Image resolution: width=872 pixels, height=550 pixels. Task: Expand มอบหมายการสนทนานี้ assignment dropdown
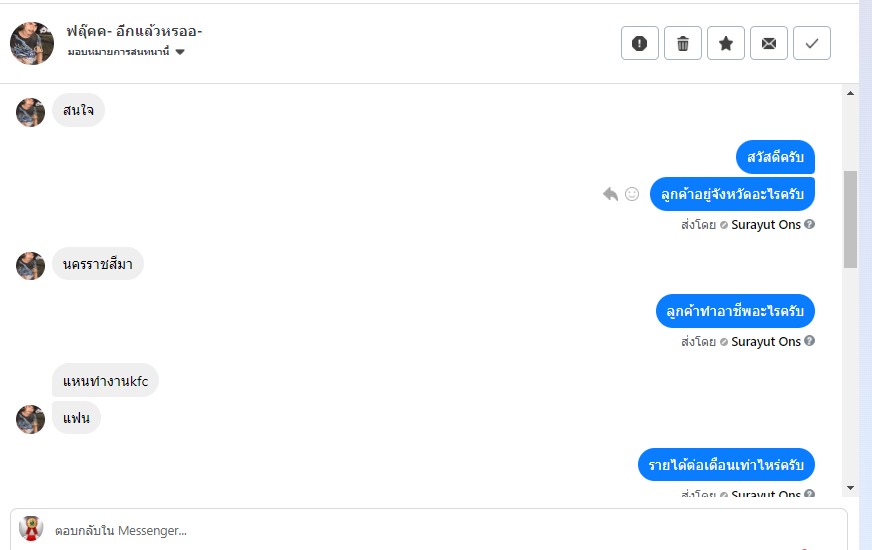pos(180,52)
